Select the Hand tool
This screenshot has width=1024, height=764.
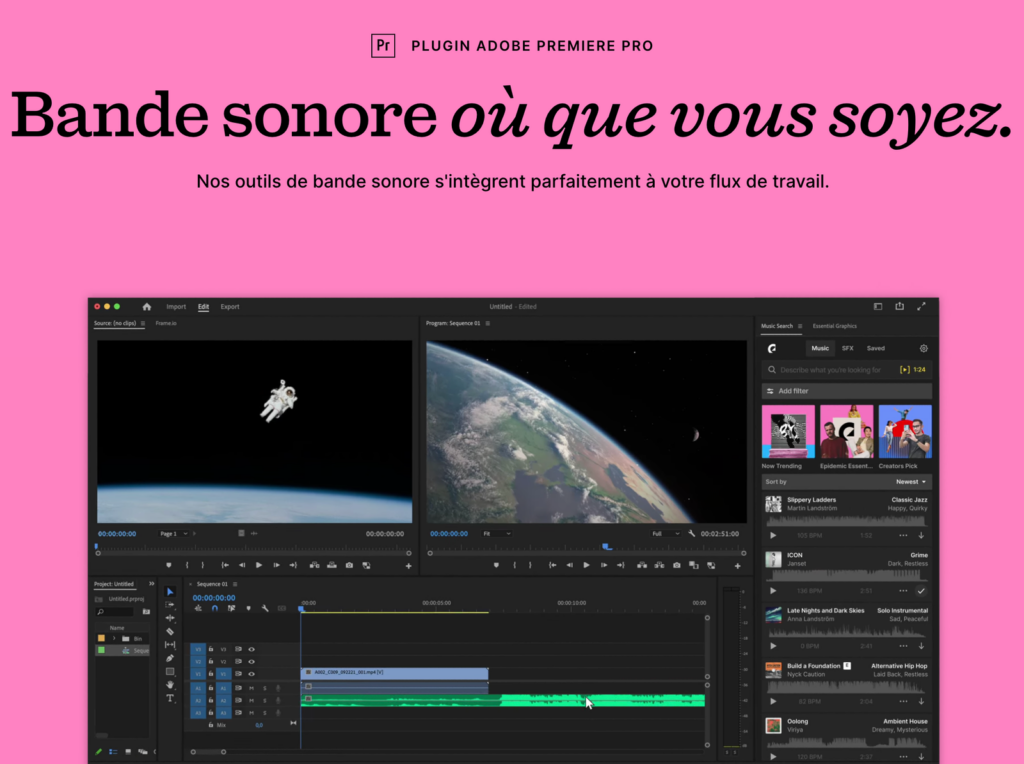click(x=170, y=685)
